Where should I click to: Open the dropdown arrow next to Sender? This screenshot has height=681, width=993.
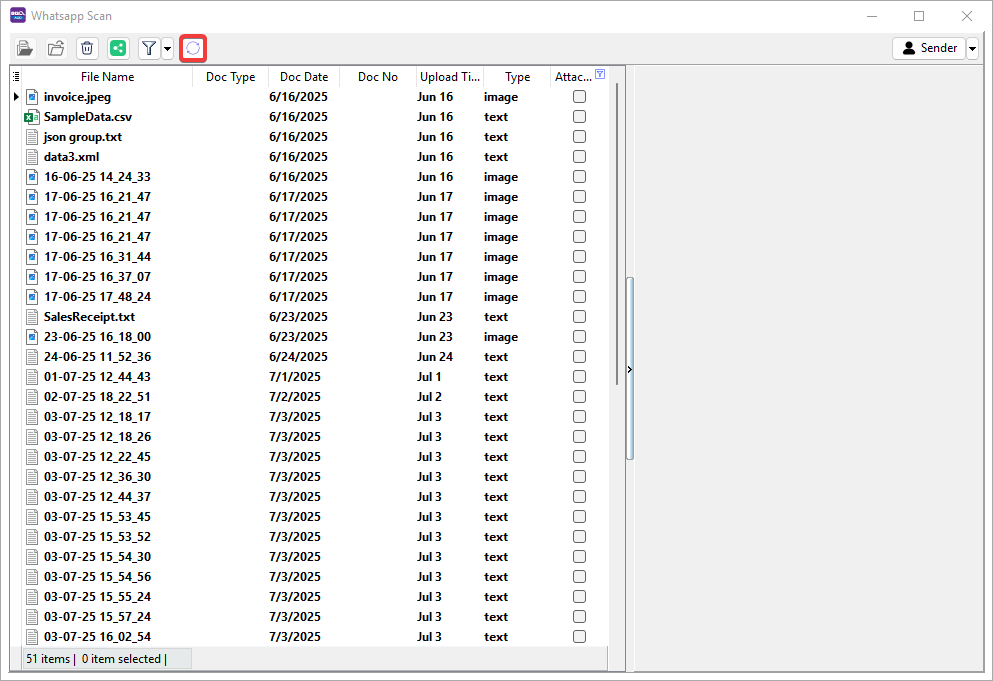(972, 49)
